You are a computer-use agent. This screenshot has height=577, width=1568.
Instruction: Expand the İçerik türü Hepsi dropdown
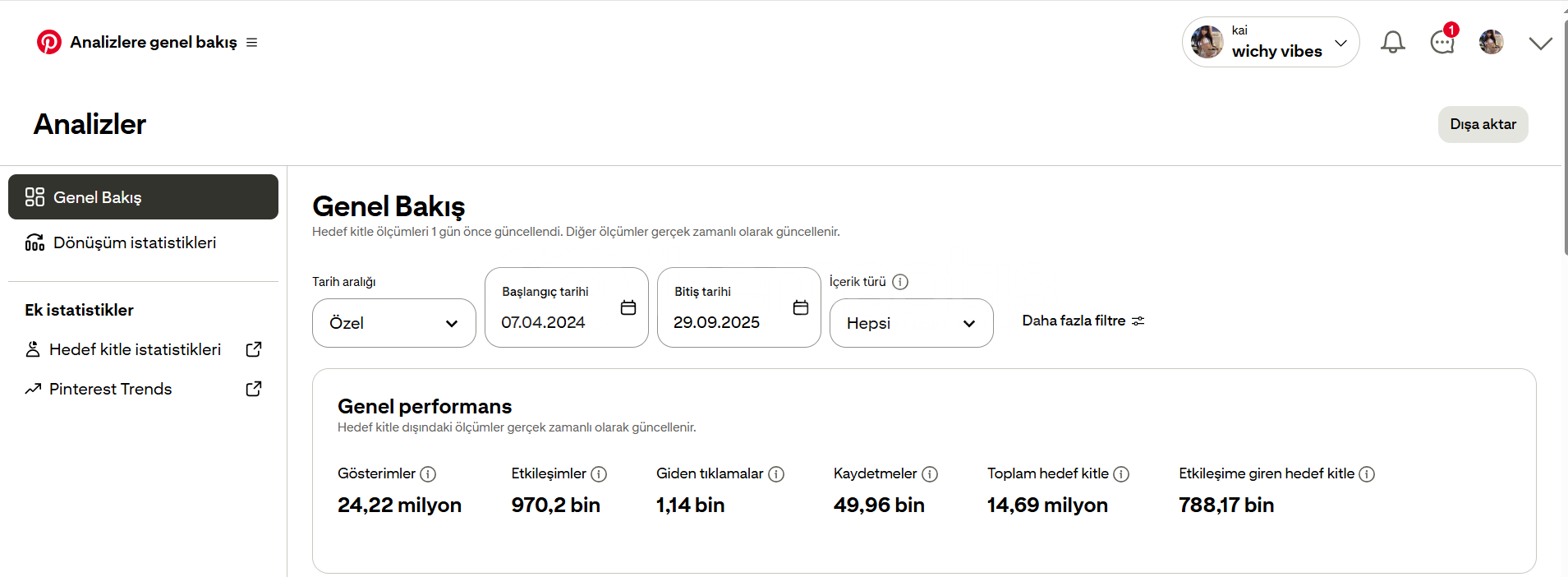click(x=911, y=323)
